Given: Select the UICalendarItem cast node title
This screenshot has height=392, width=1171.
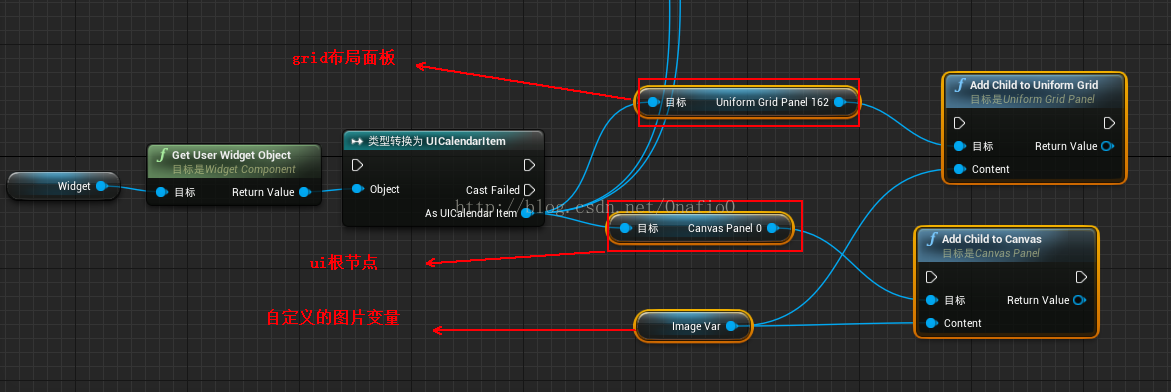Looking at the screenshot, I should [x=437, y=142].
